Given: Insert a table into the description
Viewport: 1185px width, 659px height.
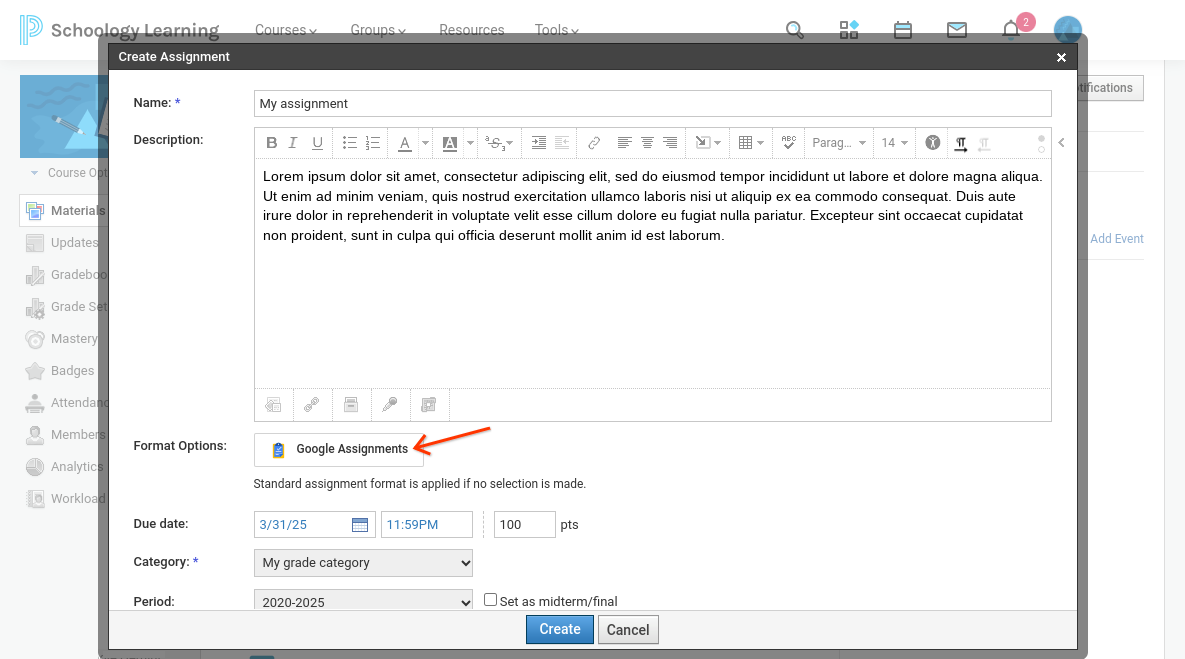Looking at the screenshot, I should coord(746,142).
